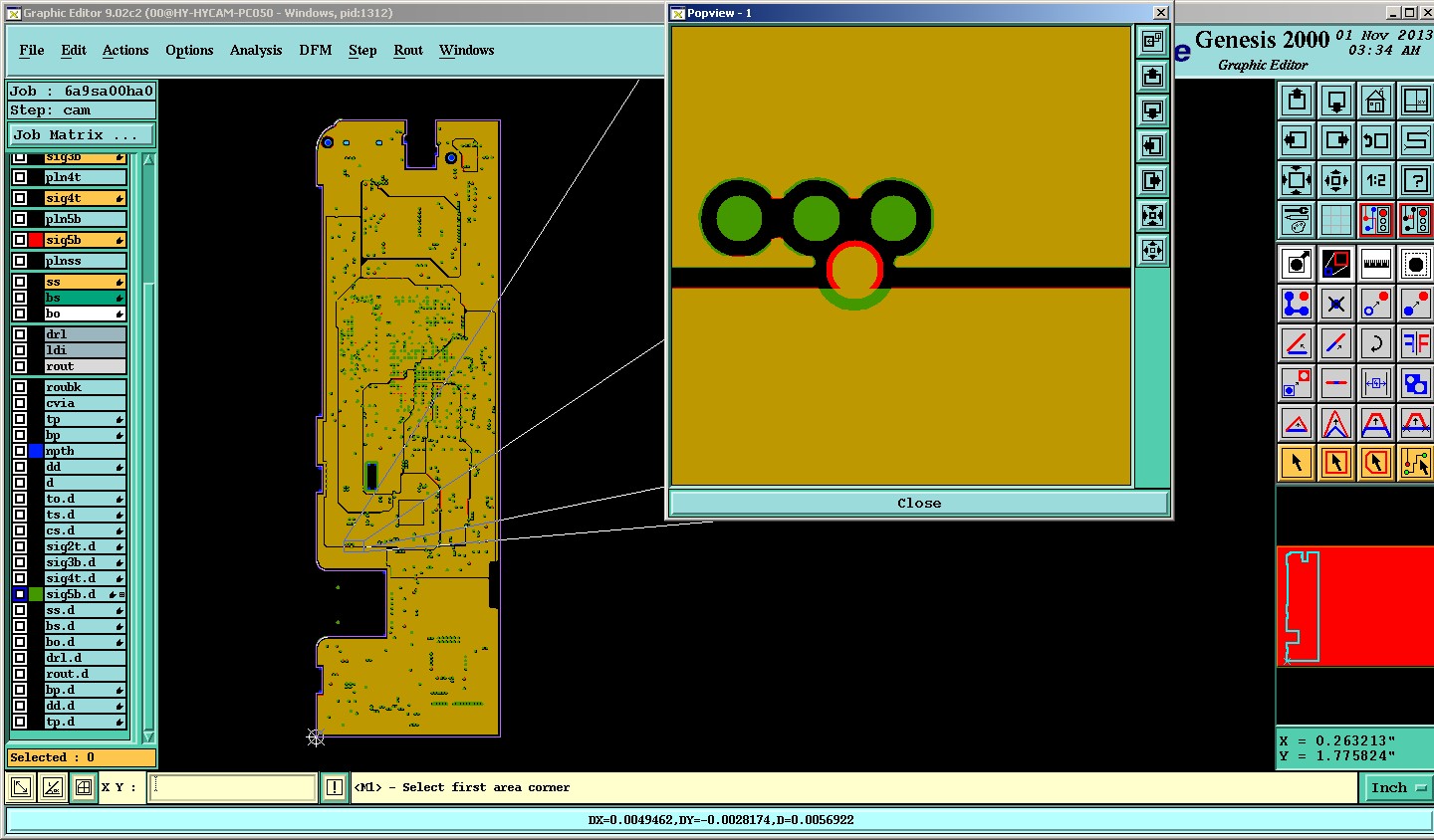Viewport: 1434px width, 840px height.
Task: Click the red color swatch of layer sig5b
Action: (36, 240)
